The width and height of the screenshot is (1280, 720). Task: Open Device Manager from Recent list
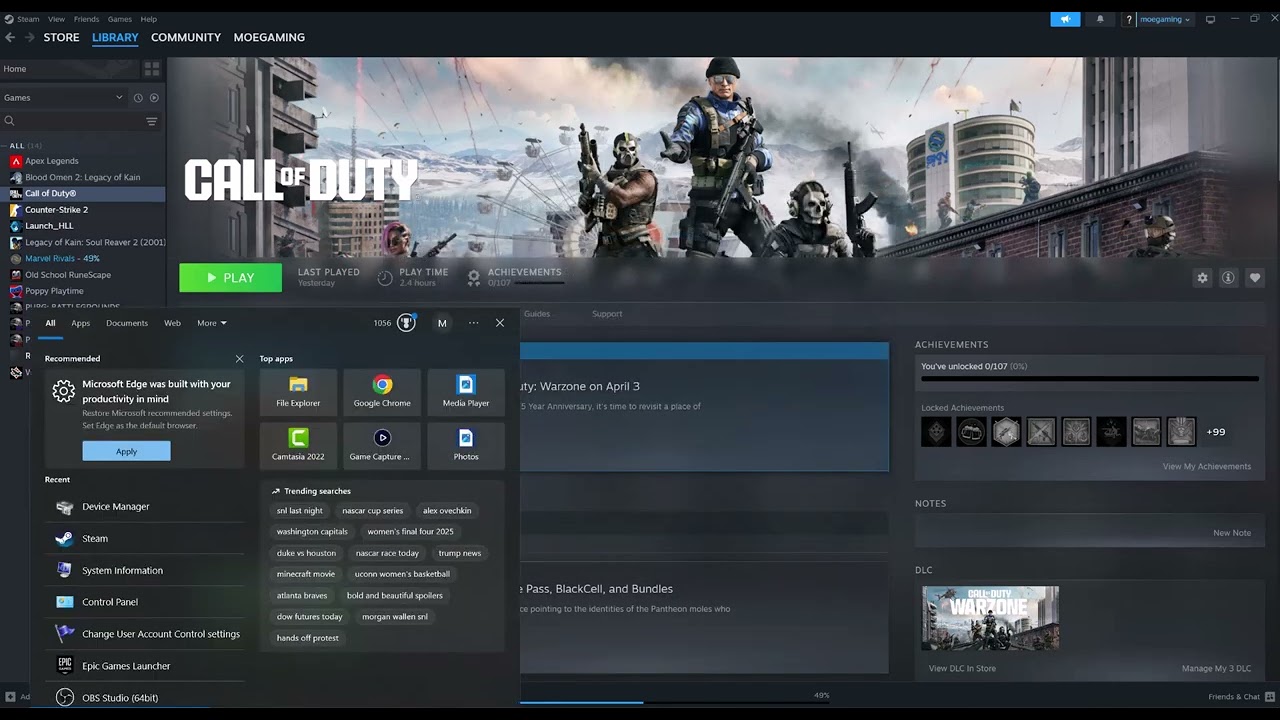tap(144, 507)
